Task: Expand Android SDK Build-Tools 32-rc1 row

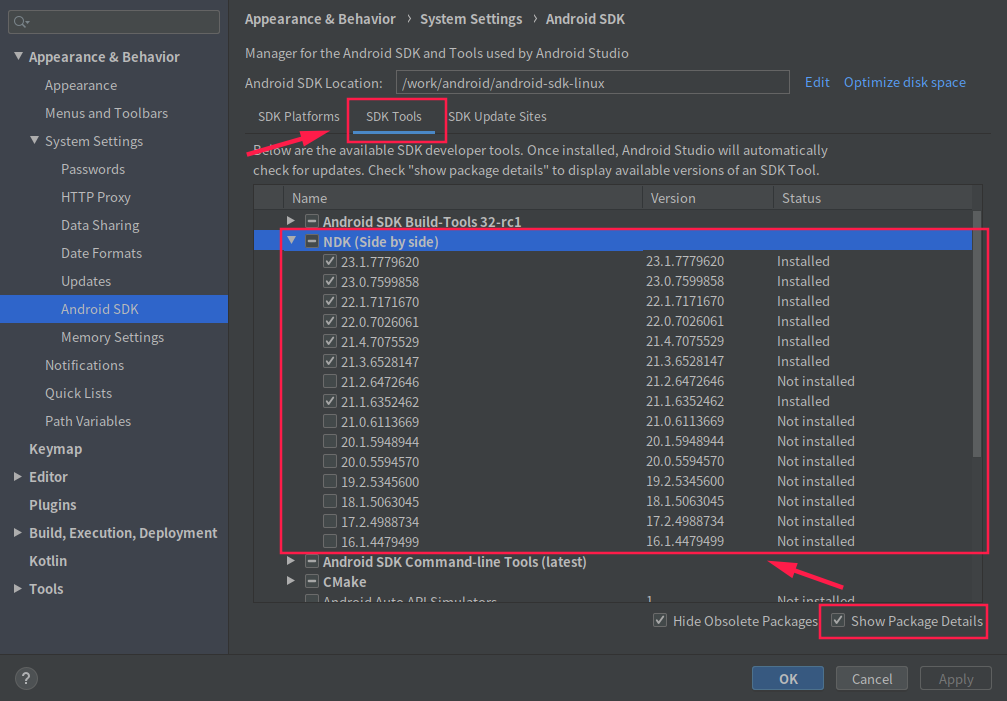Action: pyautogui.click(x=291, y=221)
